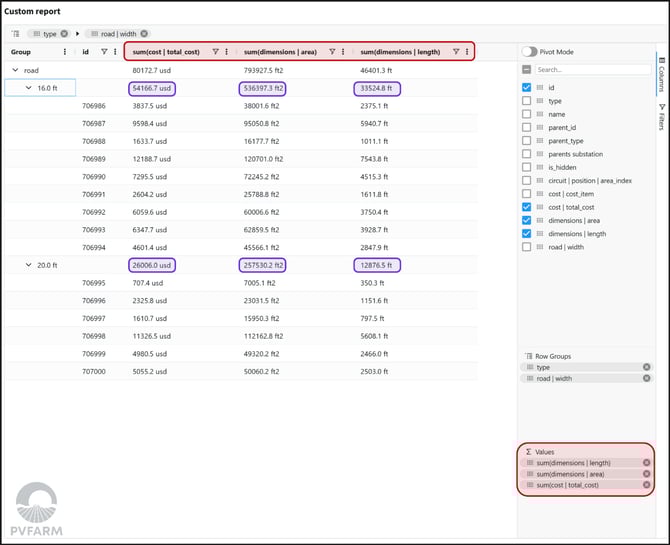Open menu for Group column header

tap(66, 52)
